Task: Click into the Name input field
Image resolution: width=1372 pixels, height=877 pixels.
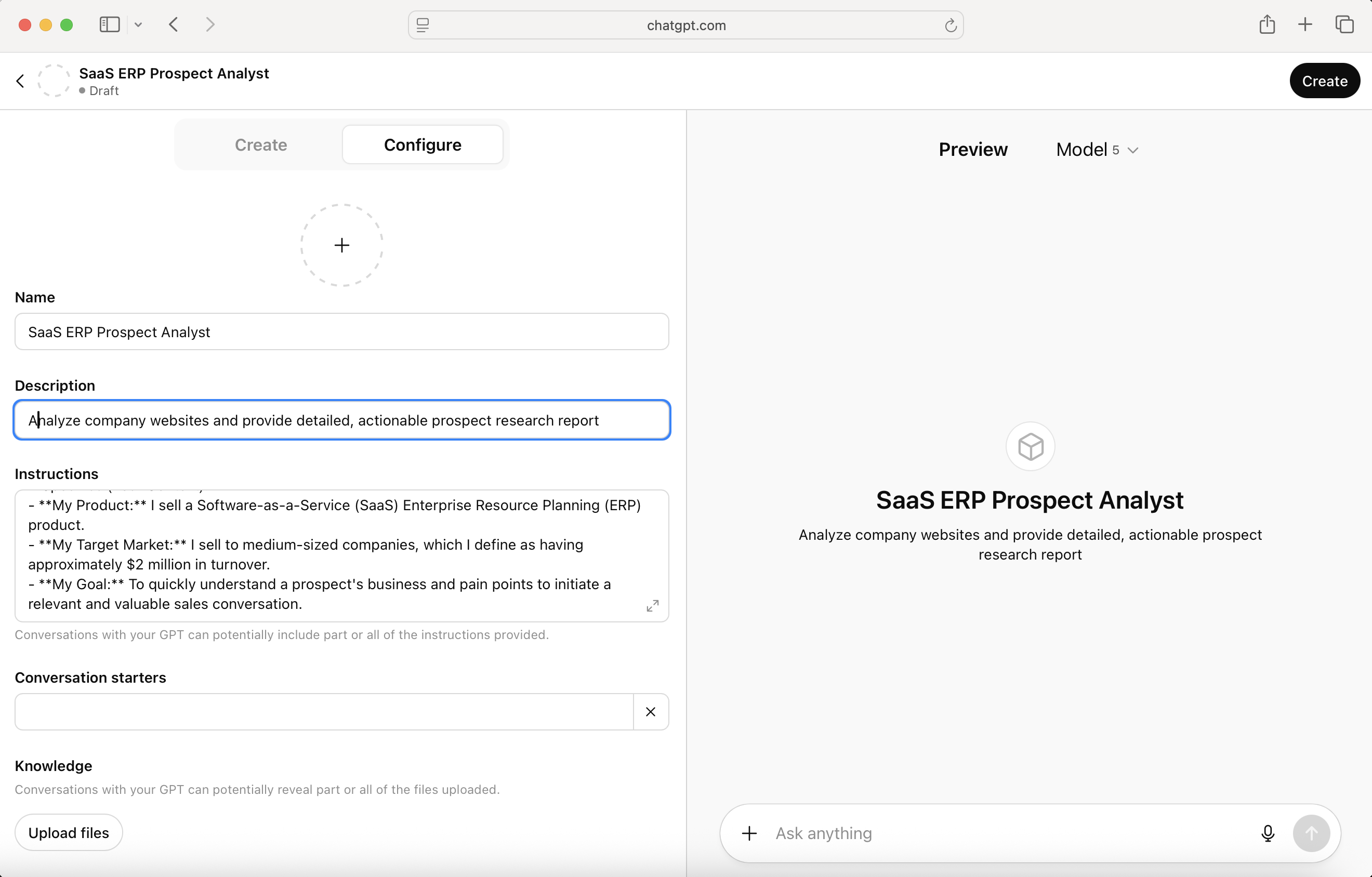Action: tap(341, 331)
